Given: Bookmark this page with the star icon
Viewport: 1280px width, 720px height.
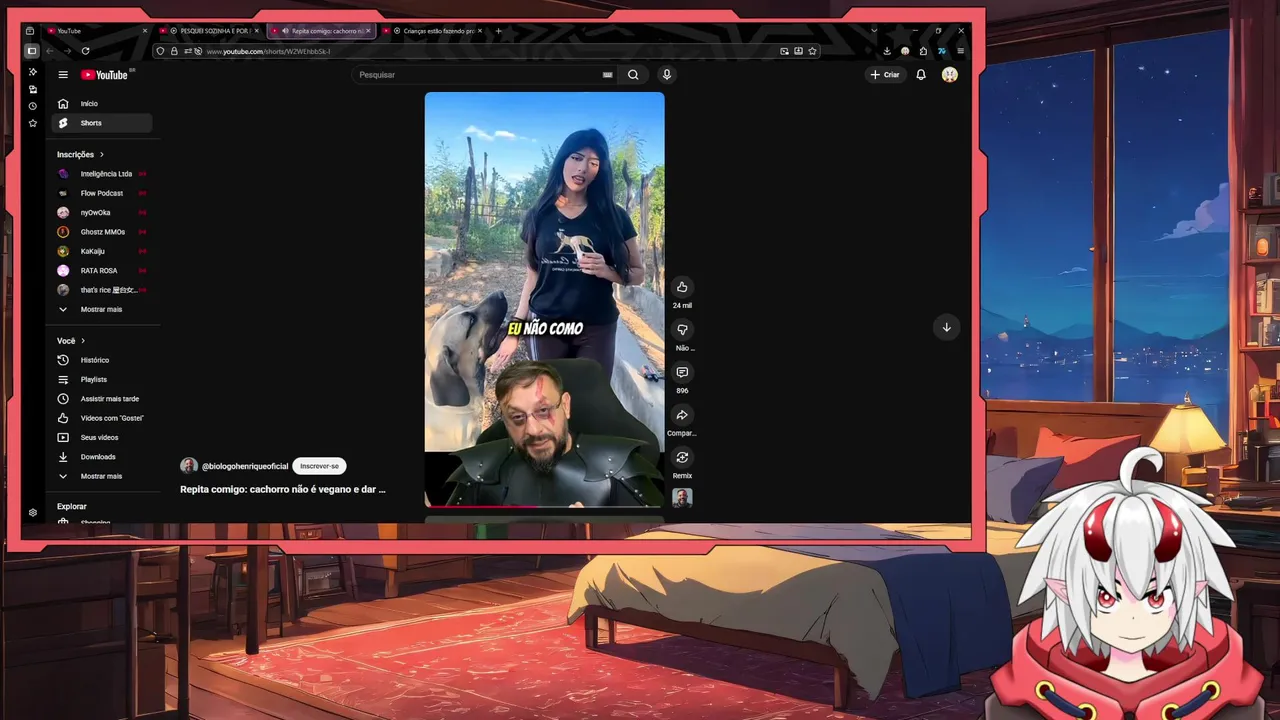Looking at the screenshot, I should [812, 51].
